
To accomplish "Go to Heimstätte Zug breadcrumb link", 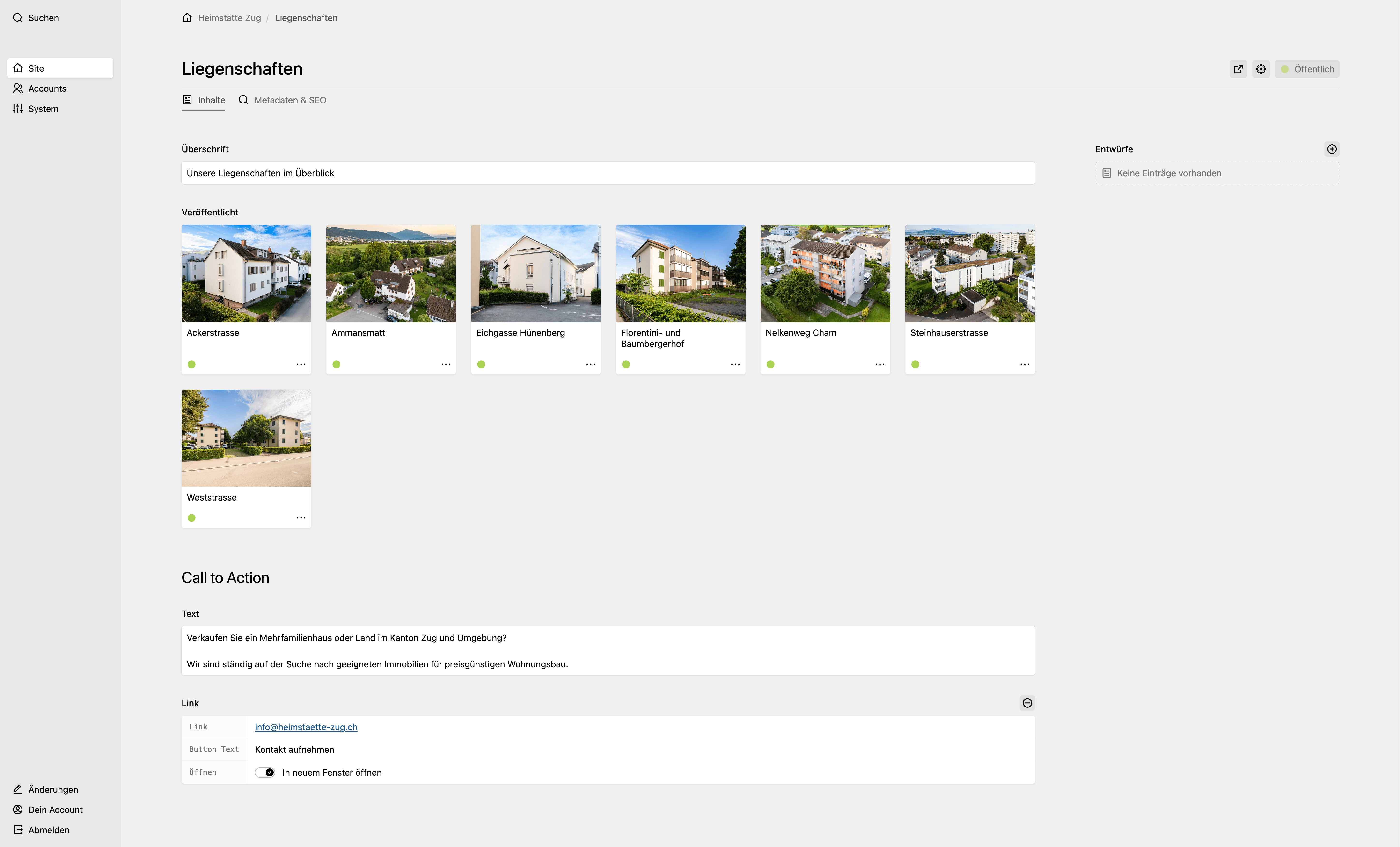I will (229, 18).
